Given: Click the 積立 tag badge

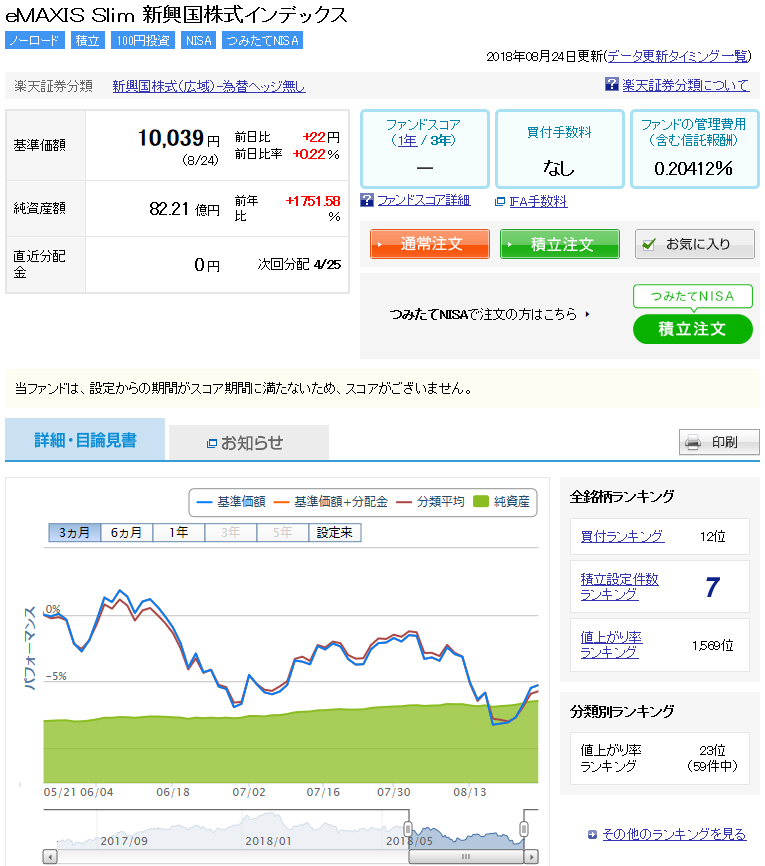Looking at the screenshot, I should coord(88,40).
